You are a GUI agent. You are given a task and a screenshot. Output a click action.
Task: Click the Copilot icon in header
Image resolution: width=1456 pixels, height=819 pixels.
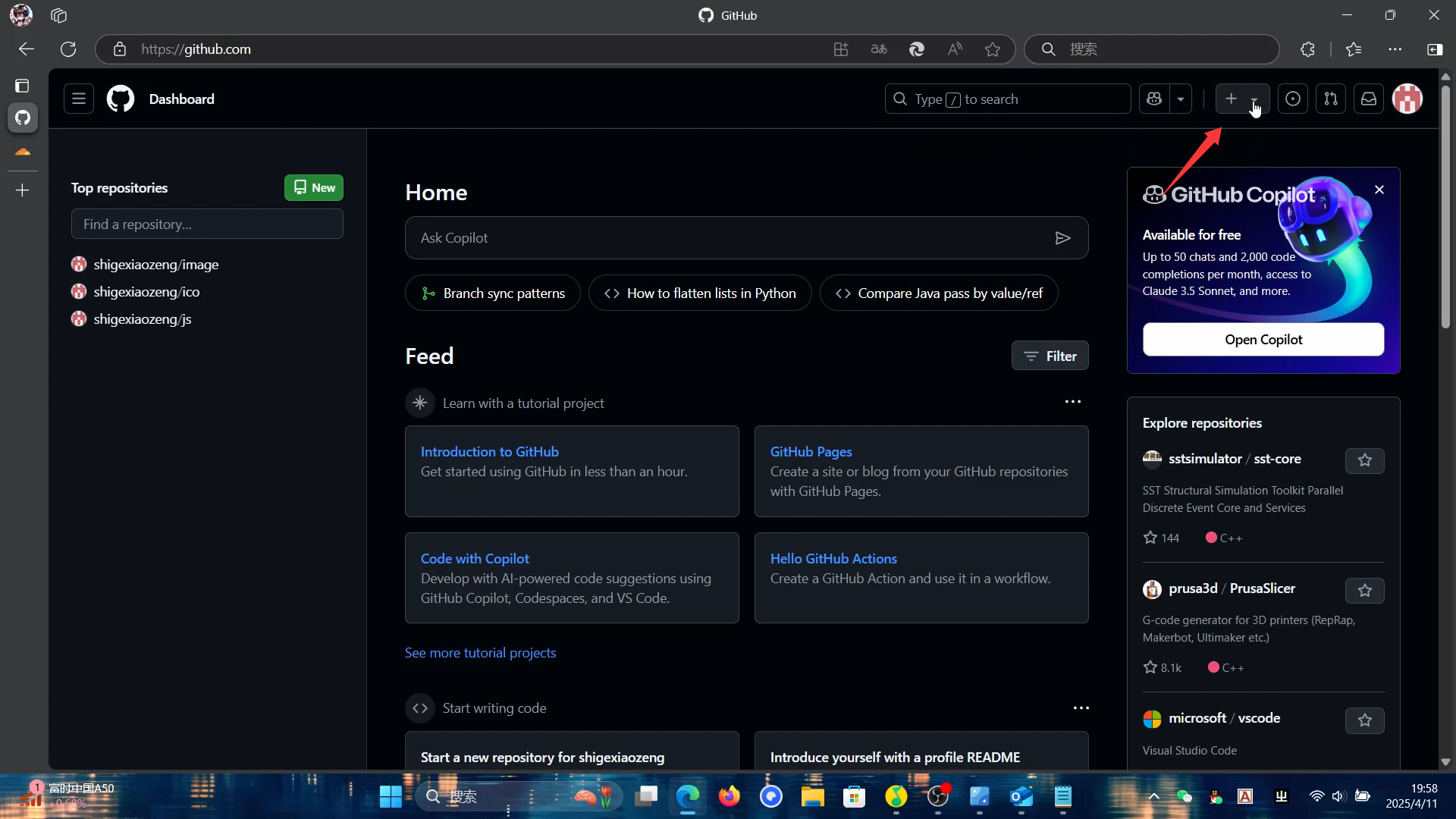(1154, 99)
